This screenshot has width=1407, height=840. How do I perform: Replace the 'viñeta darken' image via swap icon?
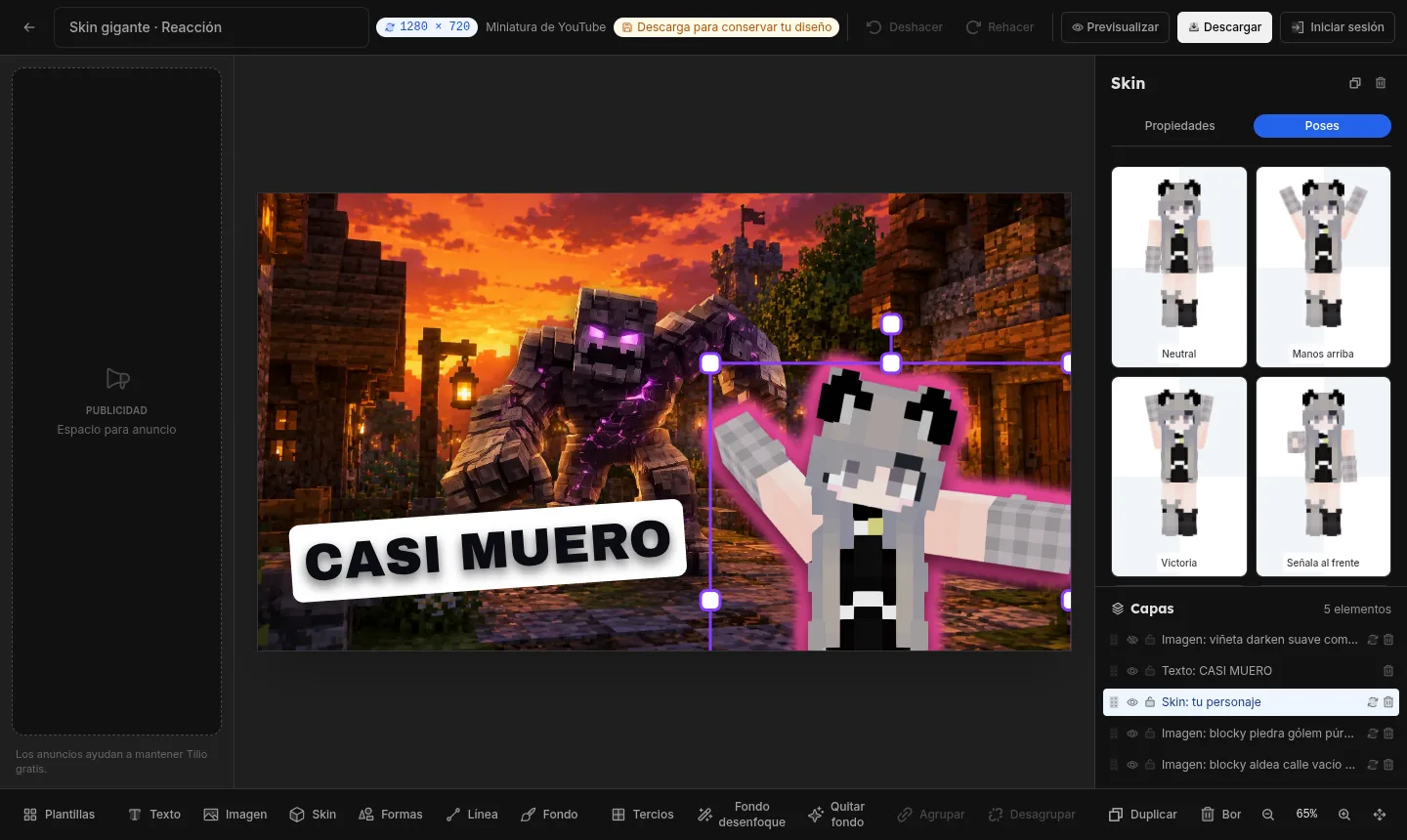(1373, 640)
